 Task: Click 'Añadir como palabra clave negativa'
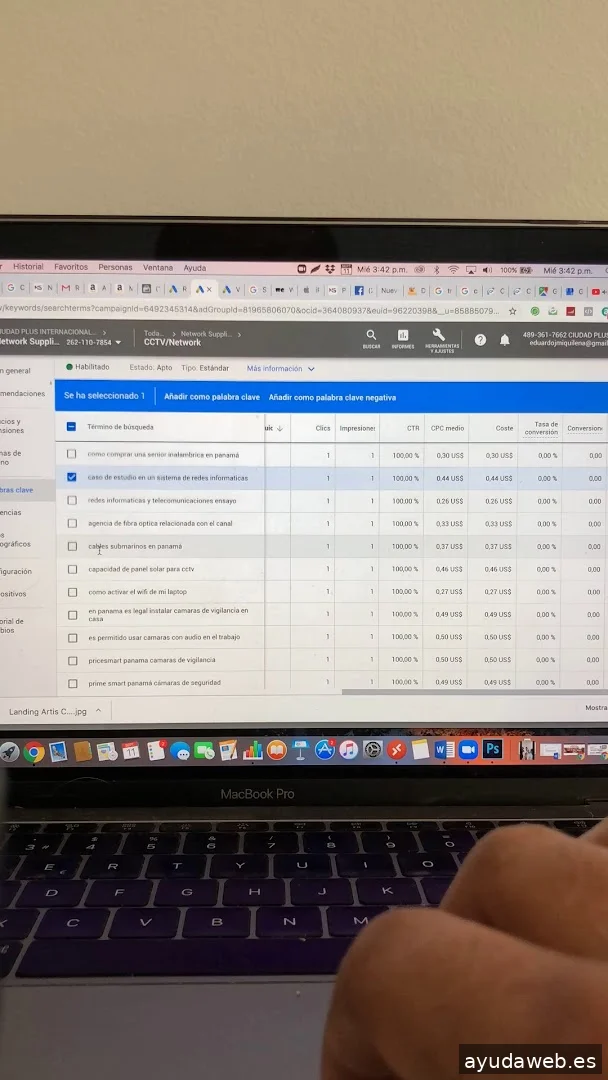click(332, 397)
